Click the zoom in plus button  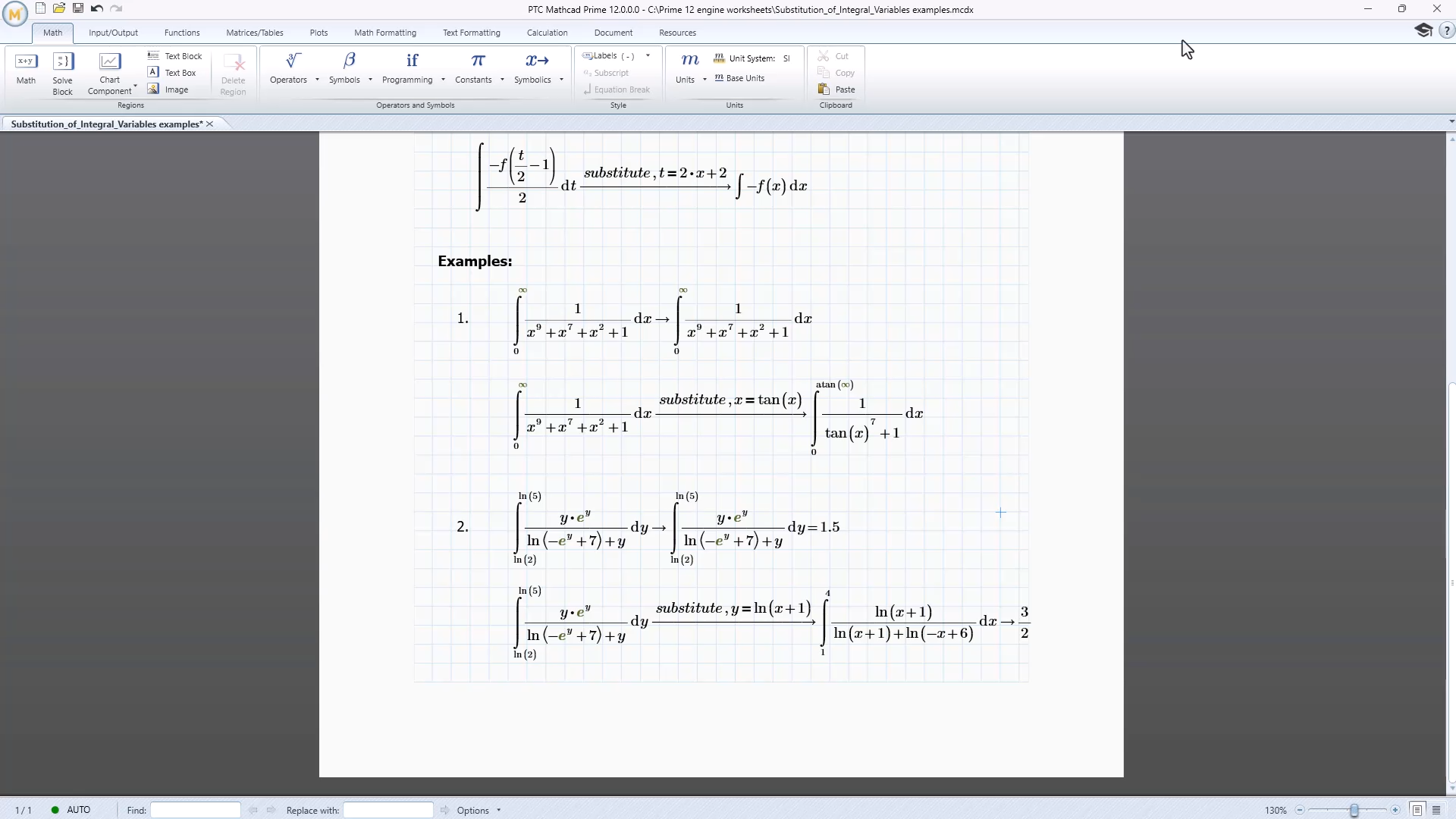click(1395, 810)
